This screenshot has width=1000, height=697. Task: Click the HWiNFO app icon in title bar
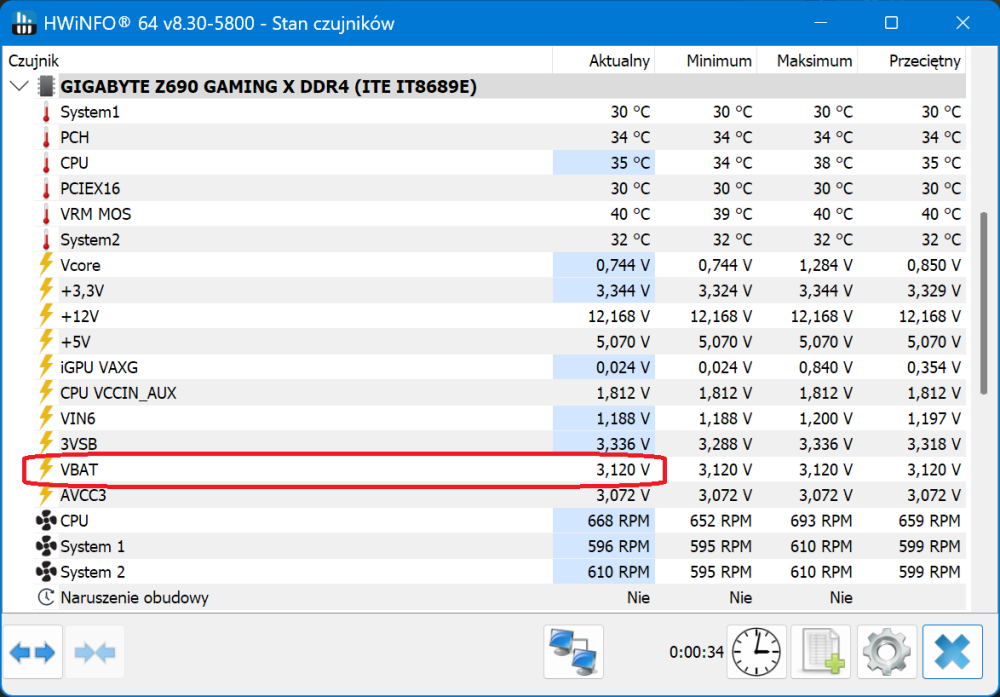tap(24, 24)
